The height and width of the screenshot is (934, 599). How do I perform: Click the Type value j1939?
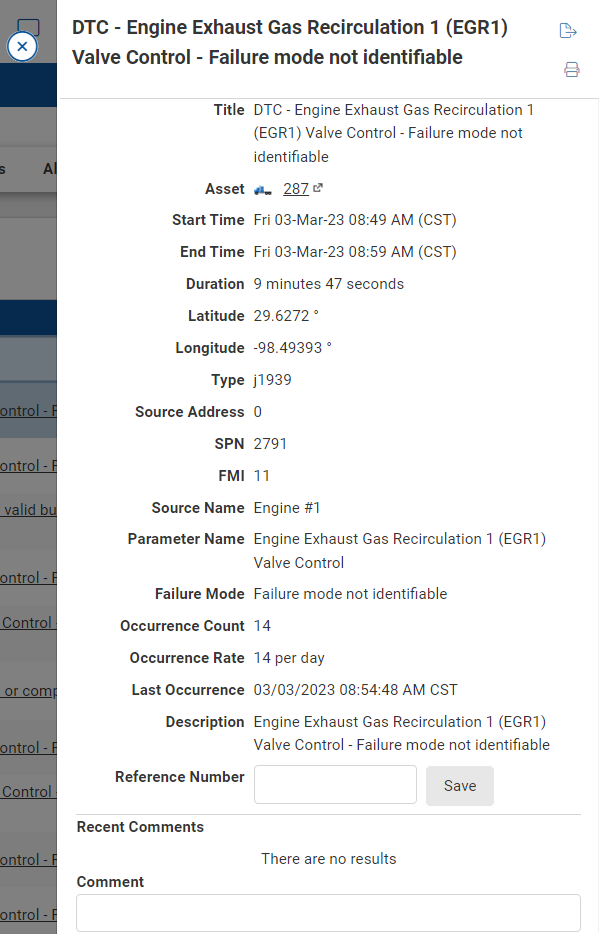click(x=272, y=379)
